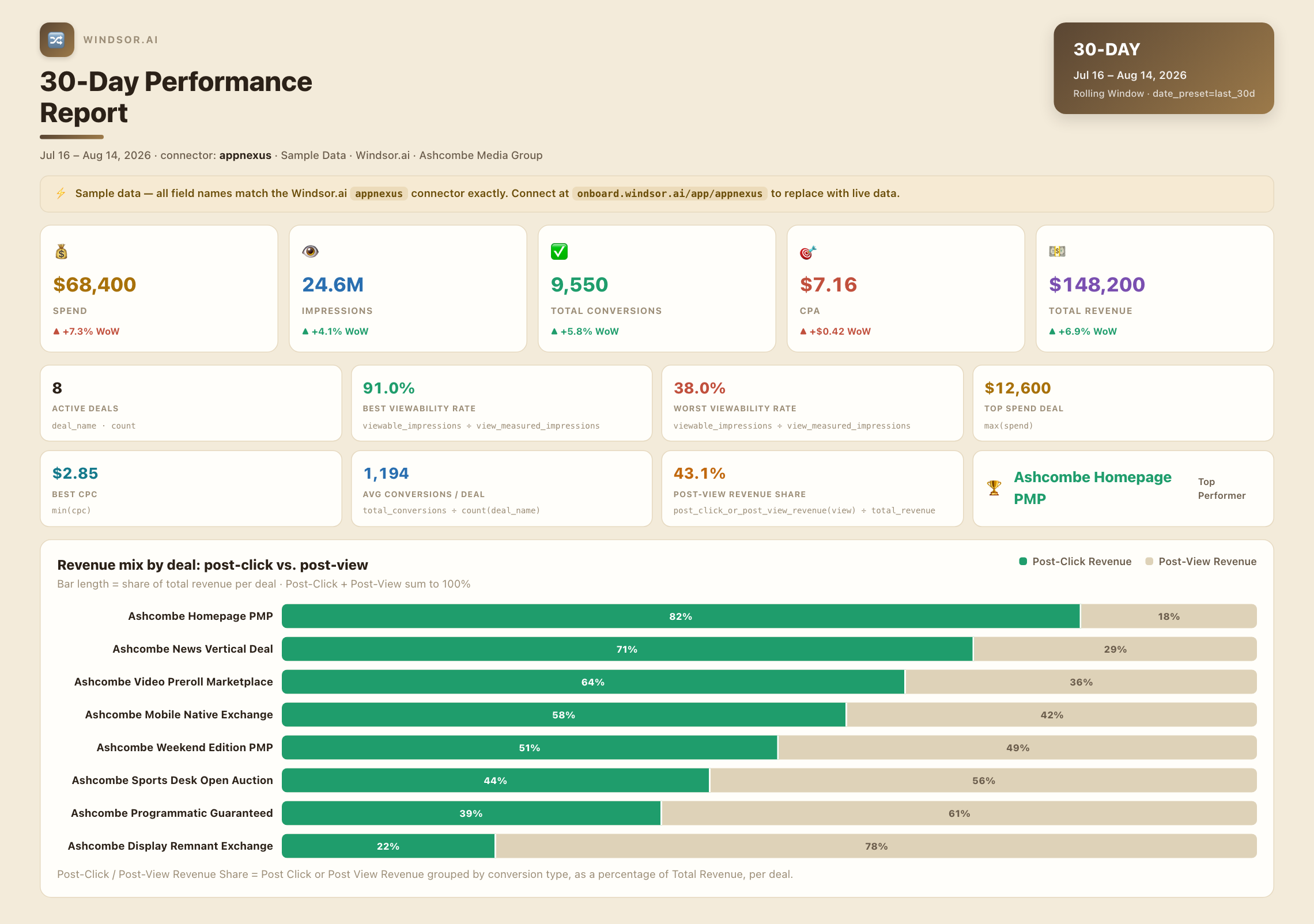
Task: Click the 29% post-view bar segment
Action: (x=1115, y=649)
